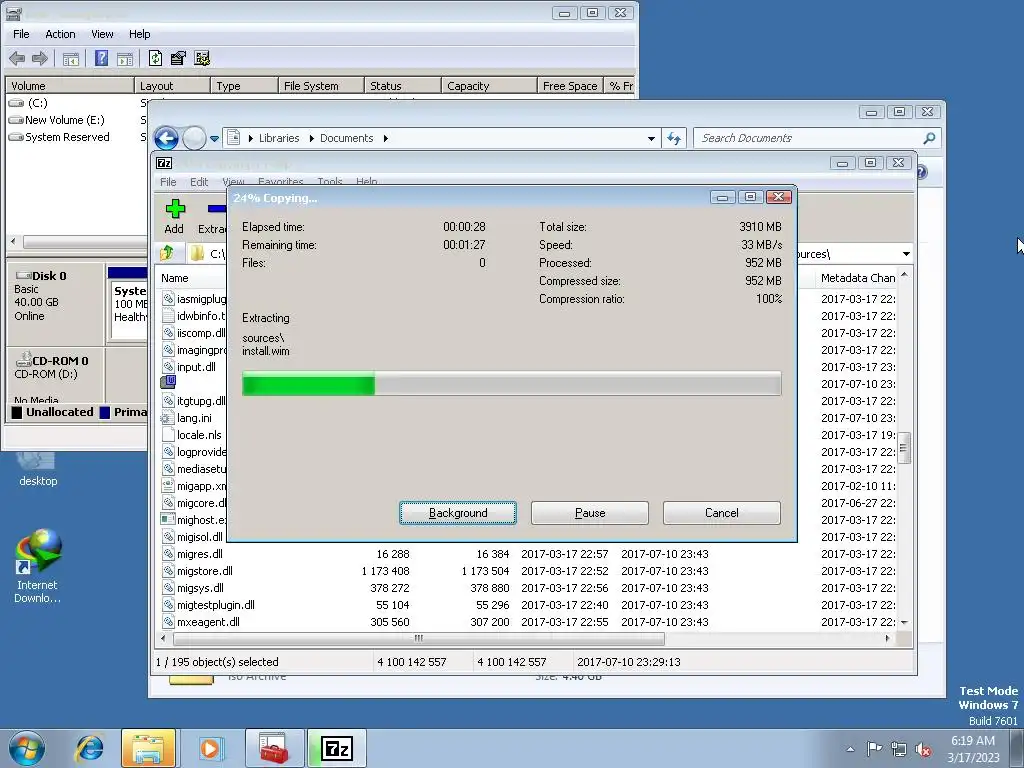Open Explorer recent locations dropdown arrow
The height and width of the screenshot is (768, 1024).
[214, 139]
